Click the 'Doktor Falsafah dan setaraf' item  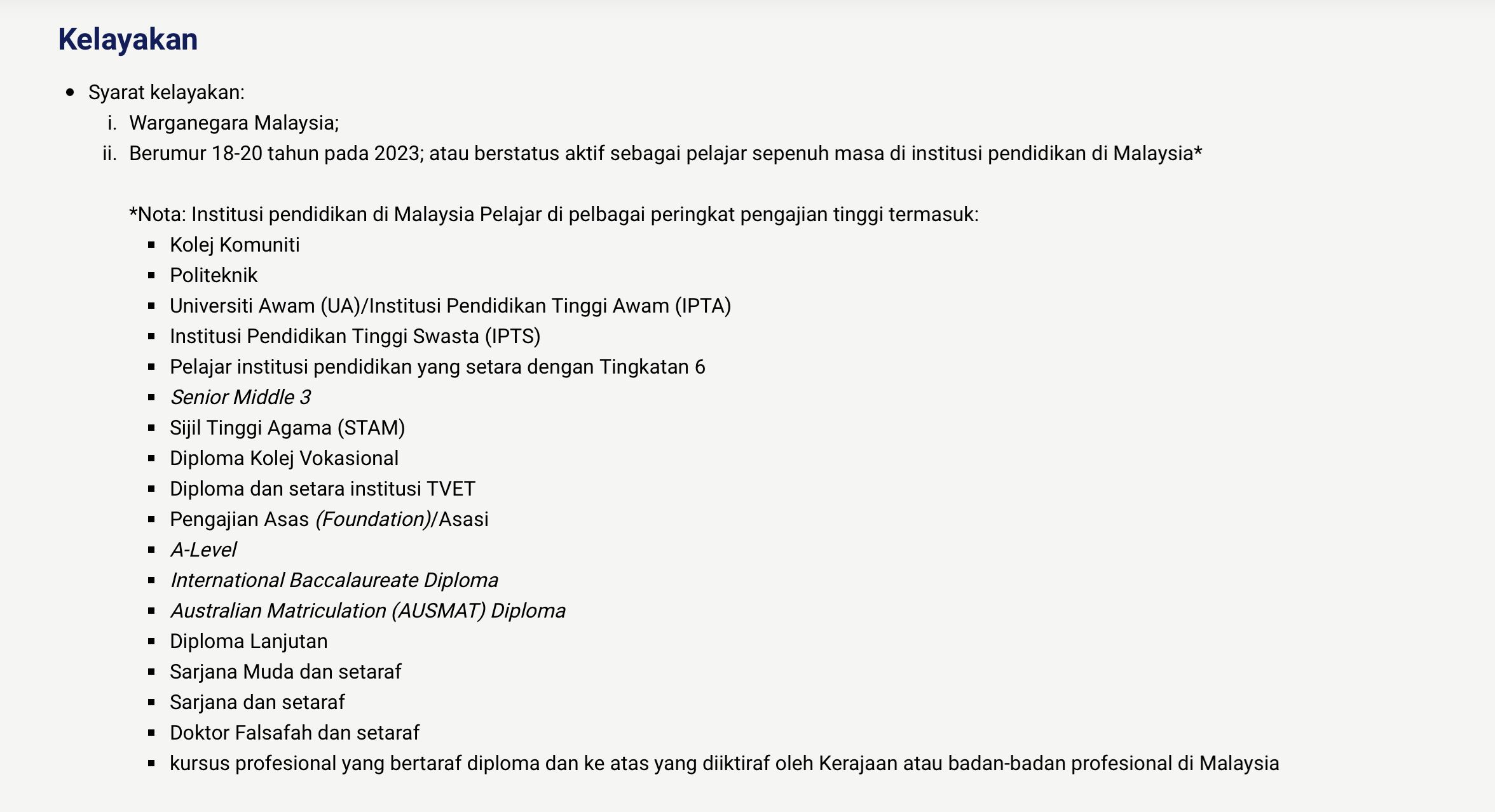point(294,733)
